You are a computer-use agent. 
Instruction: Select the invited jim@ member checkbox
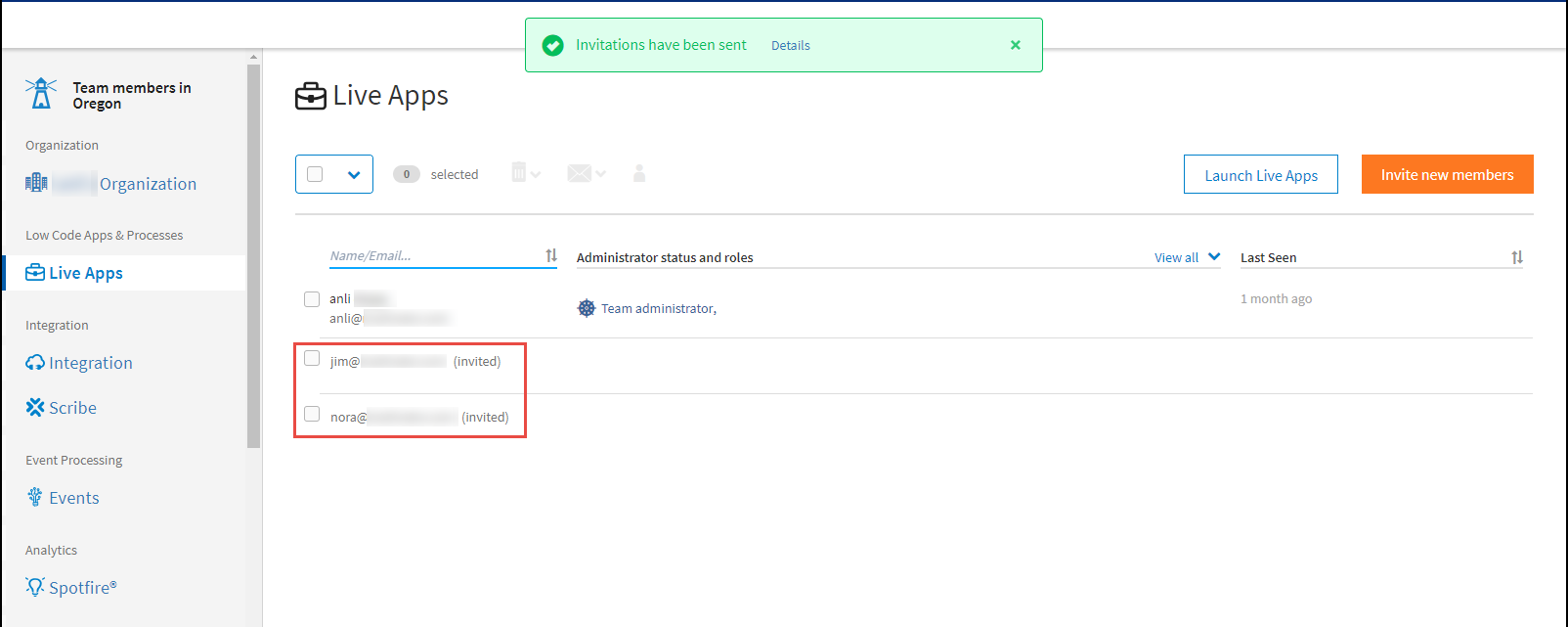312,359
